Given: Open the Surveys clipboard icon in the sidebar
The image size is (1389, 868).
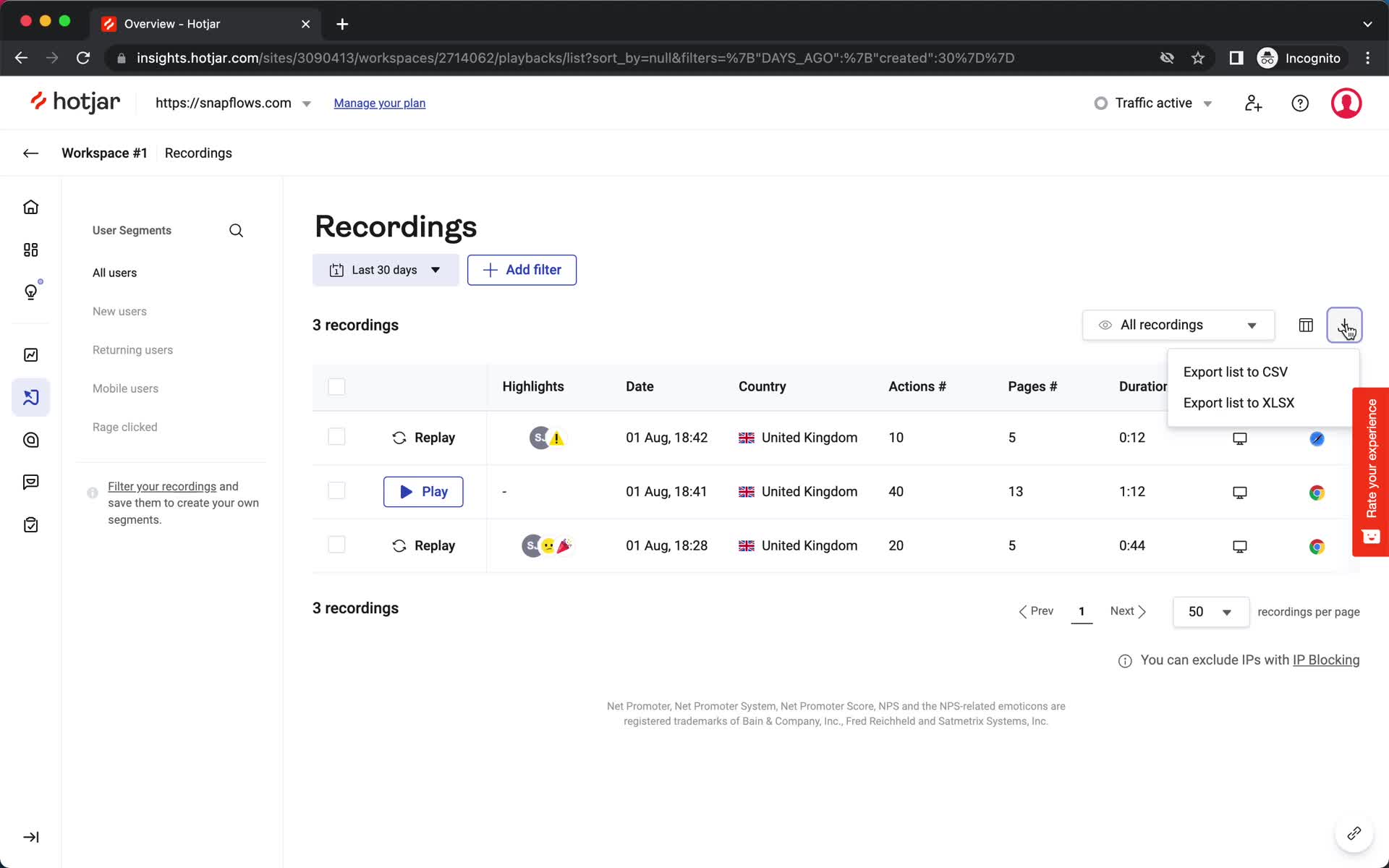Looking at the screenshot, I should tap(30, 524).
